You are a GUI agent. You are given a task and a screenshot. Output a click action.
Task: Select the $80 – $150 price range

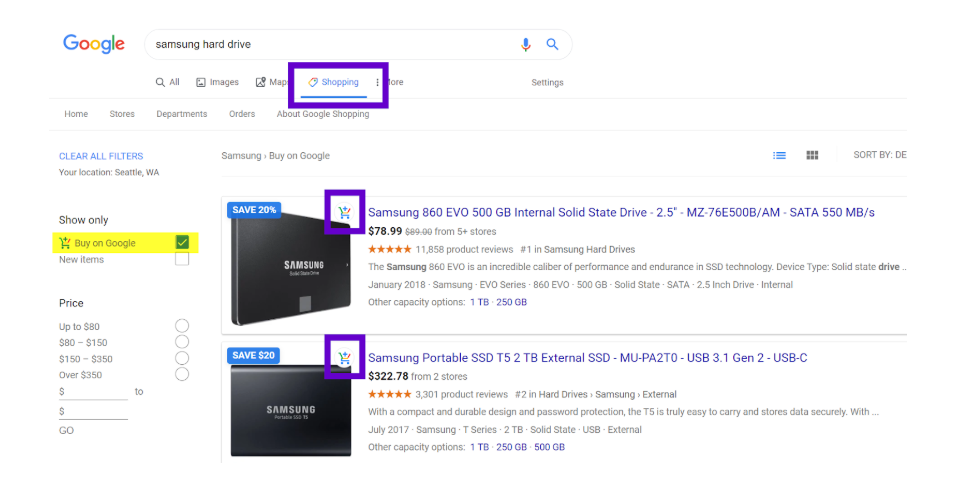tap(182, 342)
